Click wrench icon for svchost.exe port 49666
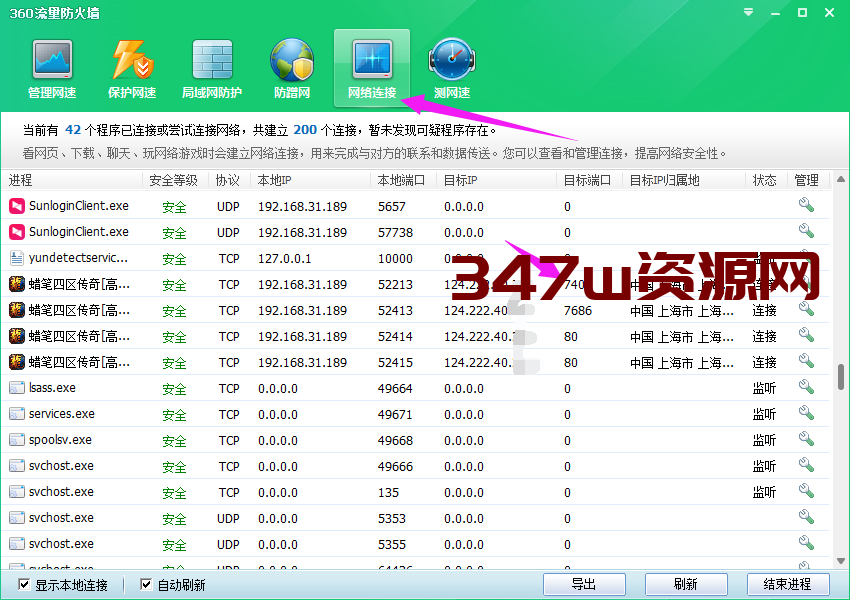Image resolution: width=850 pixels, height=600 pixels. click(806, 465)
